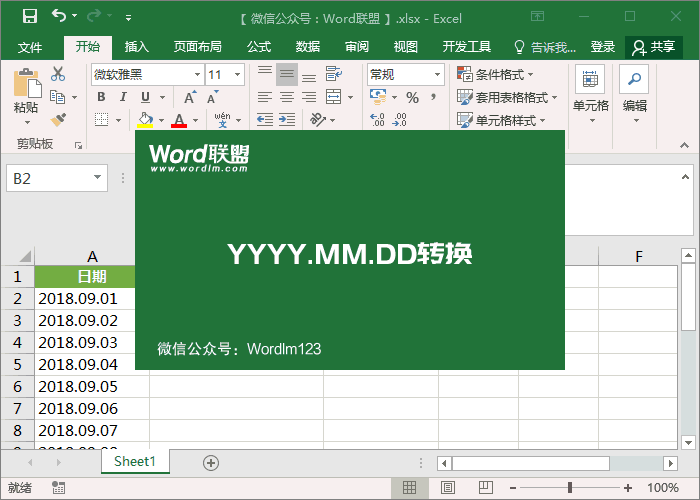Align text left

coord(265,97)
